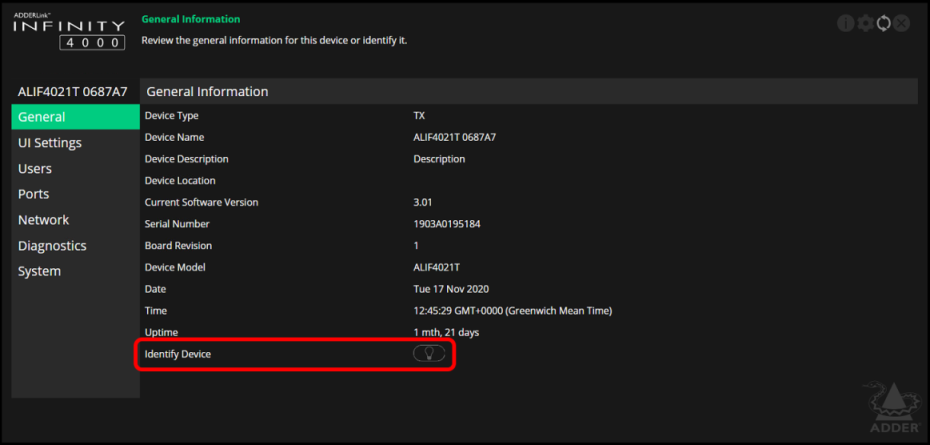Click the ADDERLink Infinity 4000 logo
This screenshot has width=930, height=445.
point(69,31)
